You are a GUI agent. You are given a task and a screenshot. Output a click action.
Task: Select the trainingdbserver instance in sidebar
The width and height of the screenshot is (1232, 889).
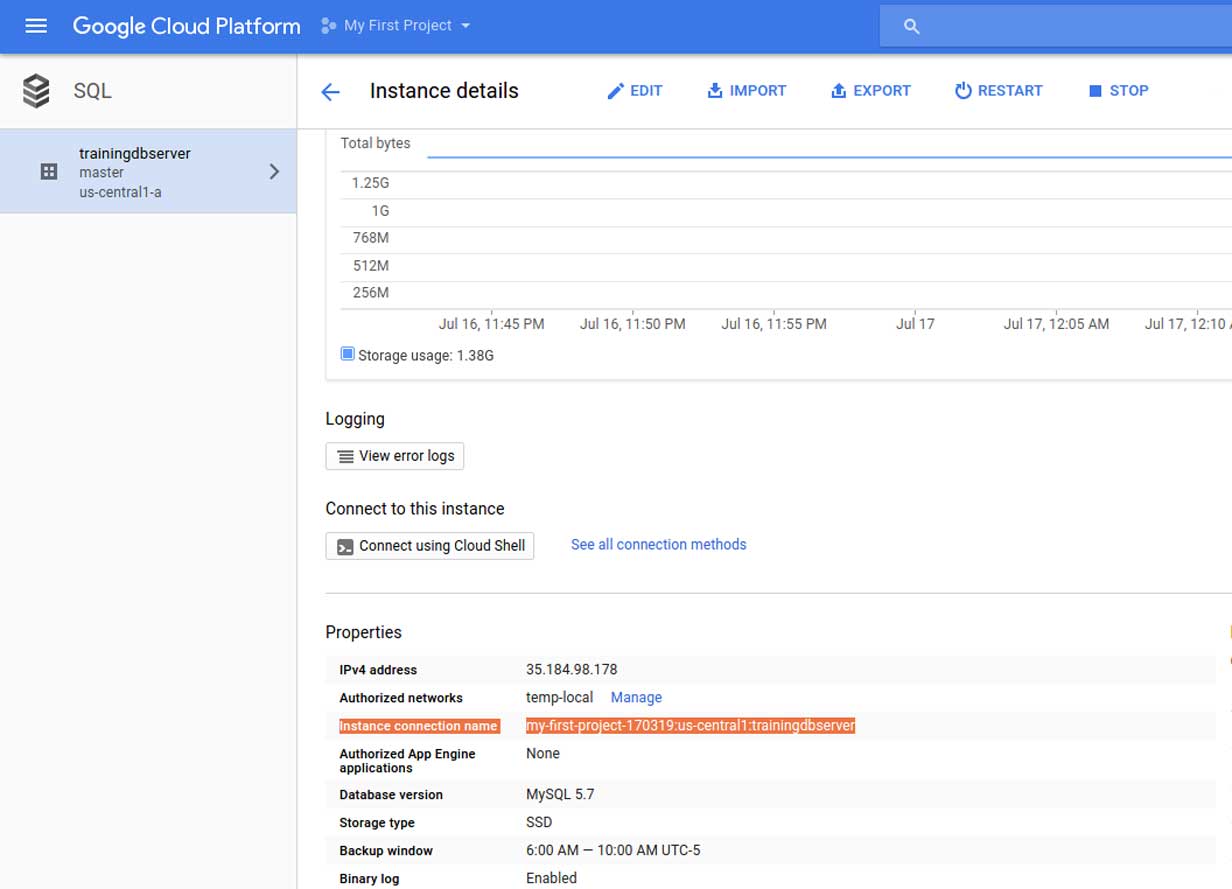(x=148, y=172)
